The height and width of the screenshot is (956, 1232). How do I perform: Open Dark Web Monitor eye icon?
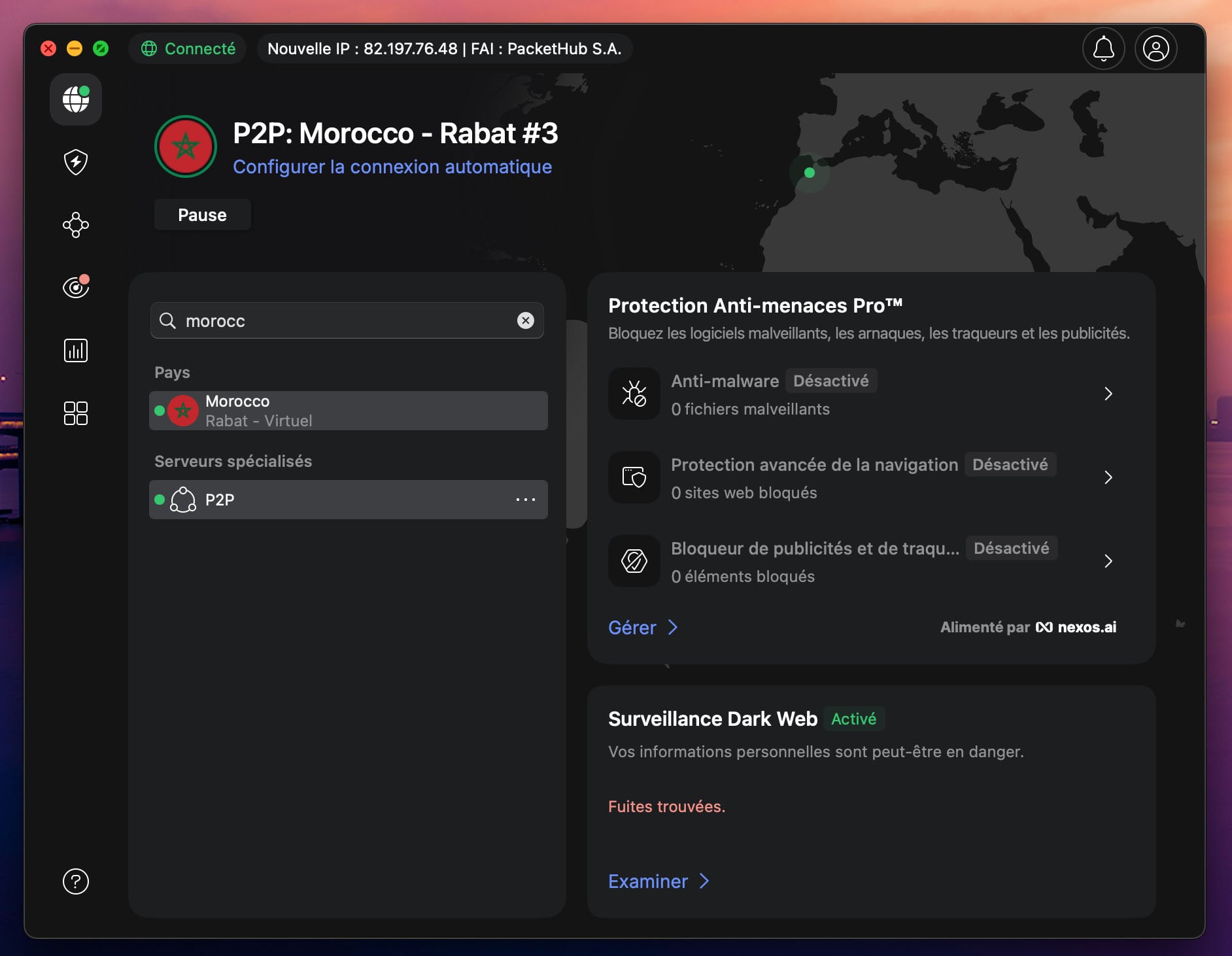click(x=75, y=286)
